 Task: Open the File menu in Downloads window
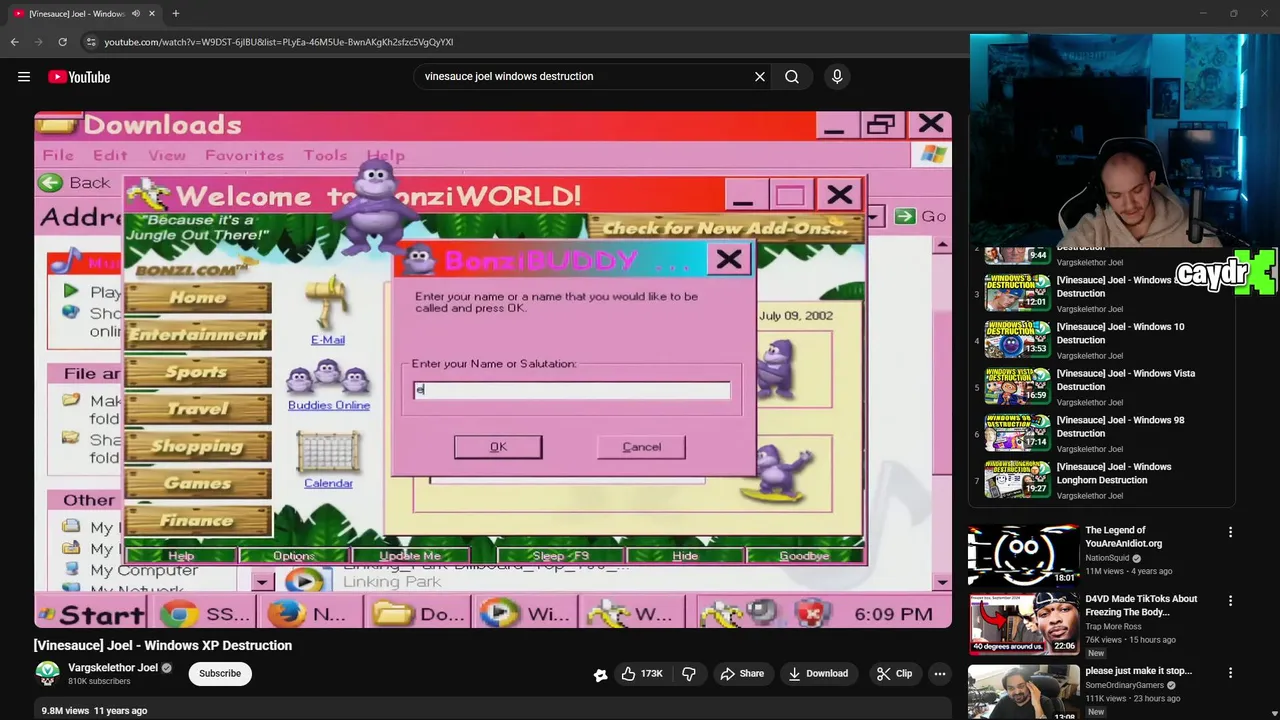pyautogui.click(x=58, y=155)
